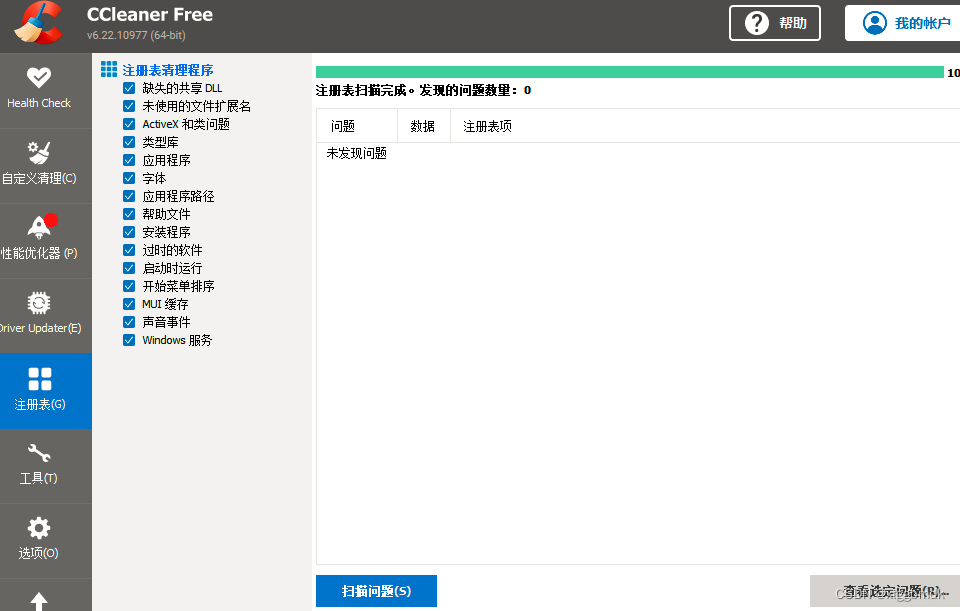Click the upgrade arrow icon at sidebar bottom
Viewport: 960px width, 611px height.
[39, 601]
